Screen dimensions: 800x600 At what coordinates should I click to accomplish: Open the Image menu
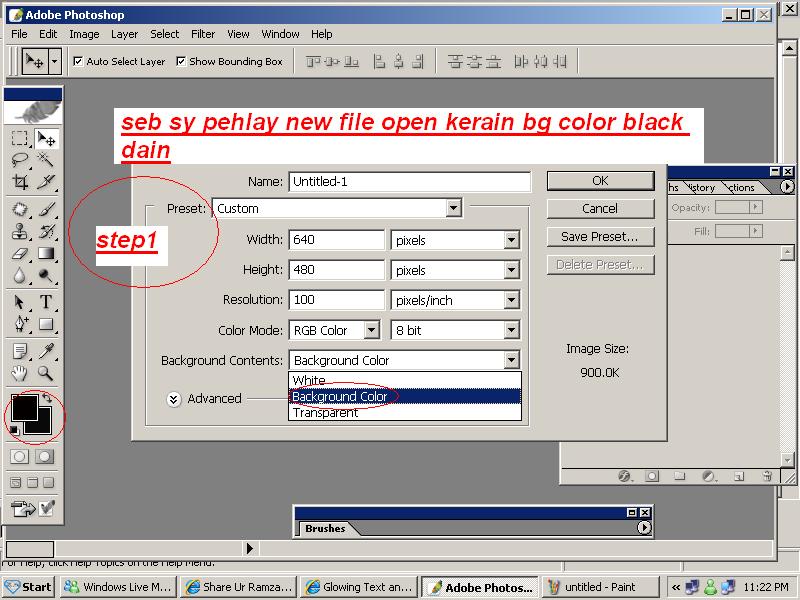(84, 34)
